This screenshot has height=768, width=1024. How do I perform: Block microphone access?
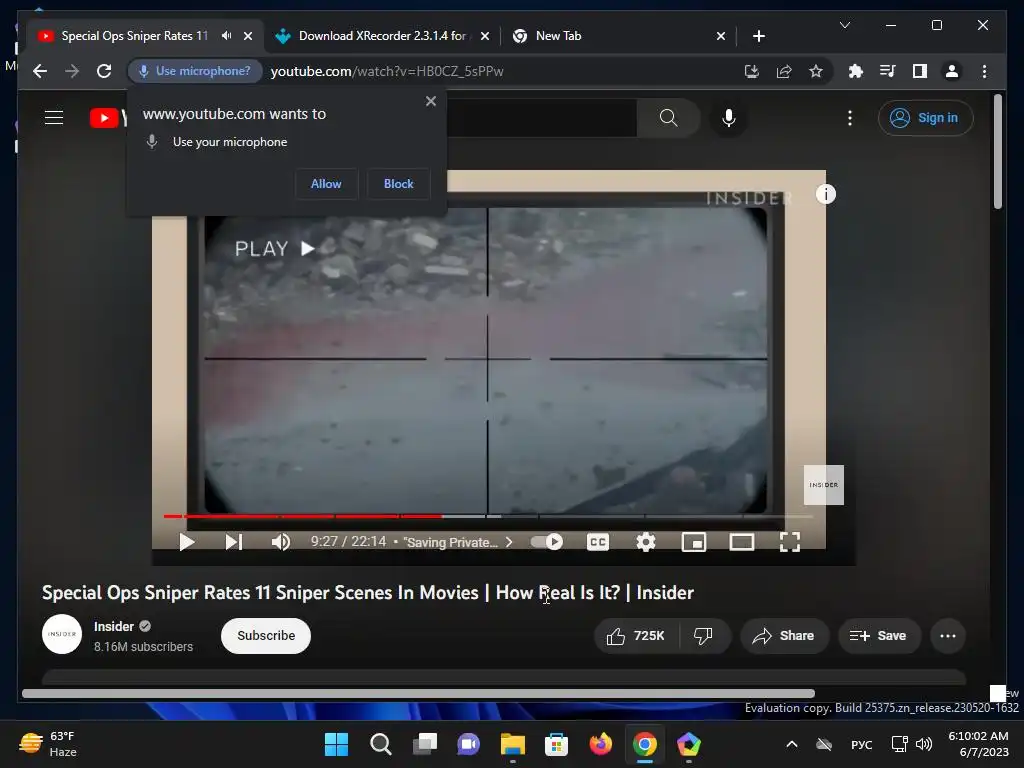click(x=398, y=184)
